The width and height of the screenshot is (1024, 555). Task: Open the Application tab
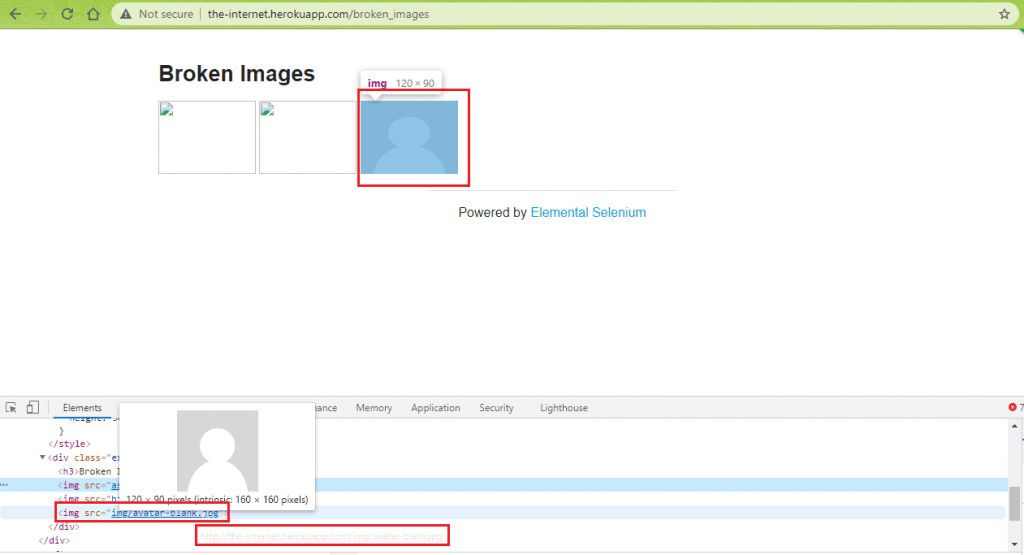436,407
